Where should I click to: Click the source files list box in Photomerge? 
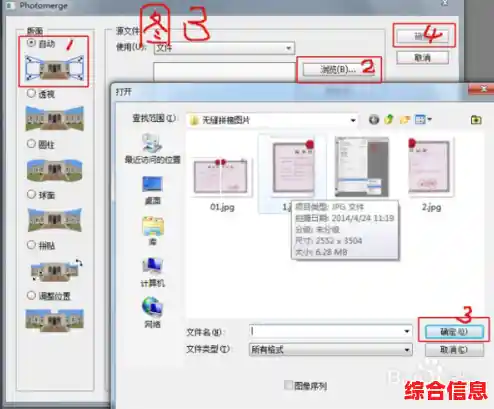tap(224, 72)
